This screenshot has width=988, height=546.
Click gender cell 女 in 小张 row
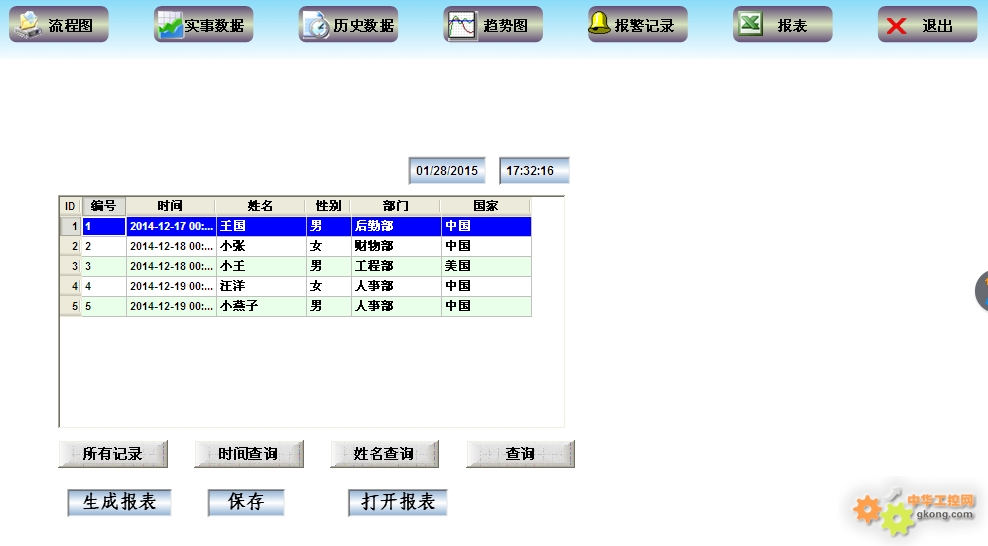coord(328,246)
